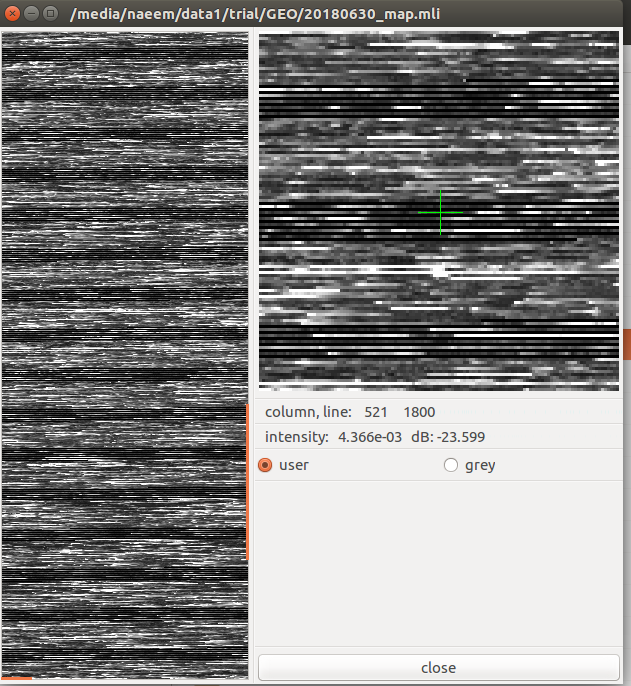Click the orange strip at the right window edge
631x686 pixels.
[627, 345]
